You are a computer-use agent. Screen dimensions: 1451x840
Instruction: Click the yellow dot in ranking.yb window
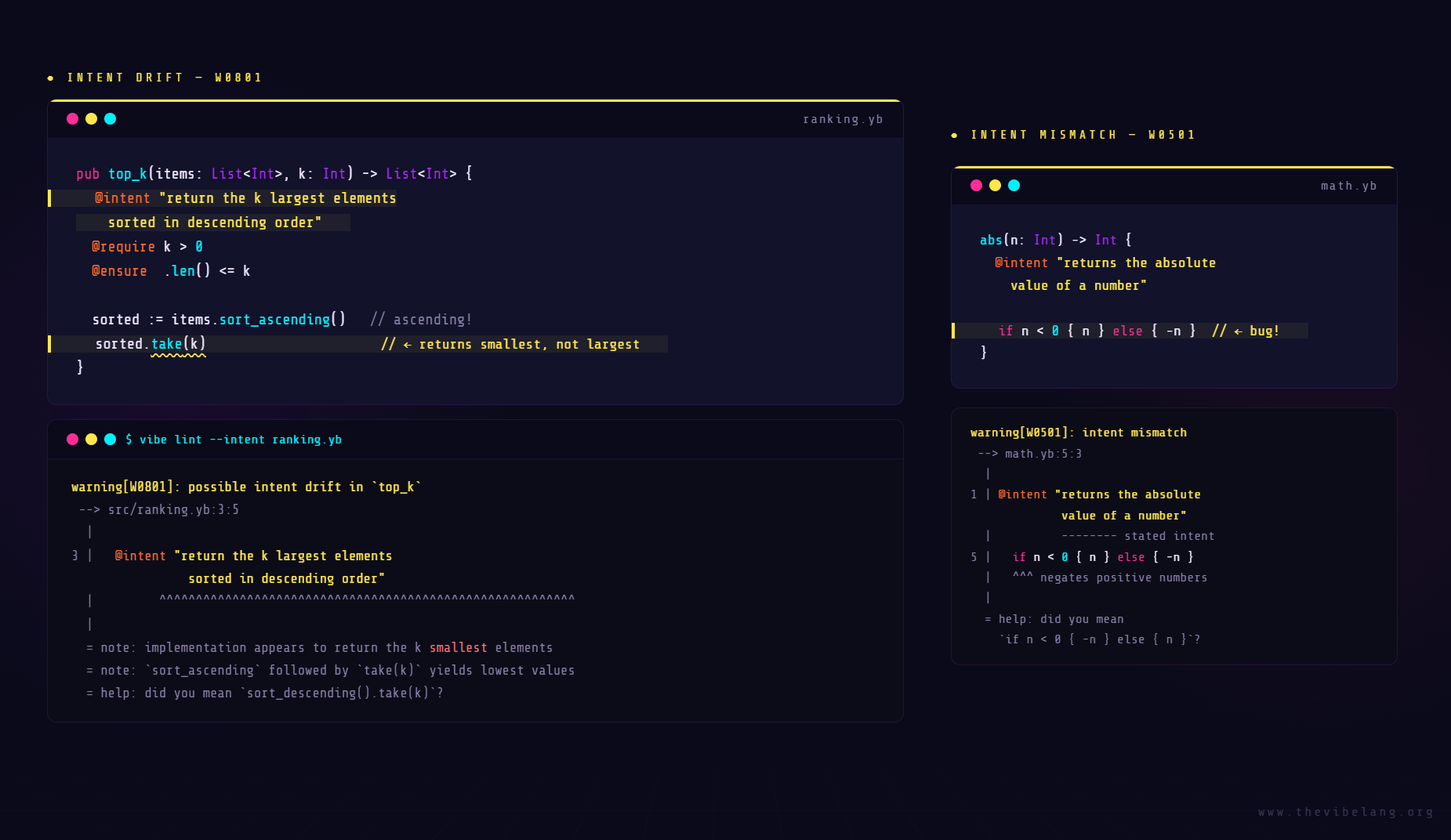(x=91, y=118)
